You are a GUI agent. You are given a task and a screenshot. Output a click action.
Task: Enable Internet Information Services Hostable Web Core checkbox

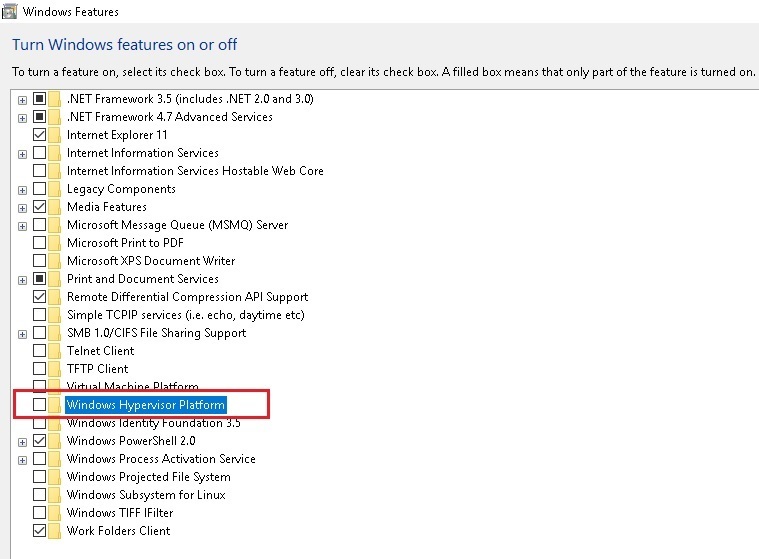click(40, 170)
